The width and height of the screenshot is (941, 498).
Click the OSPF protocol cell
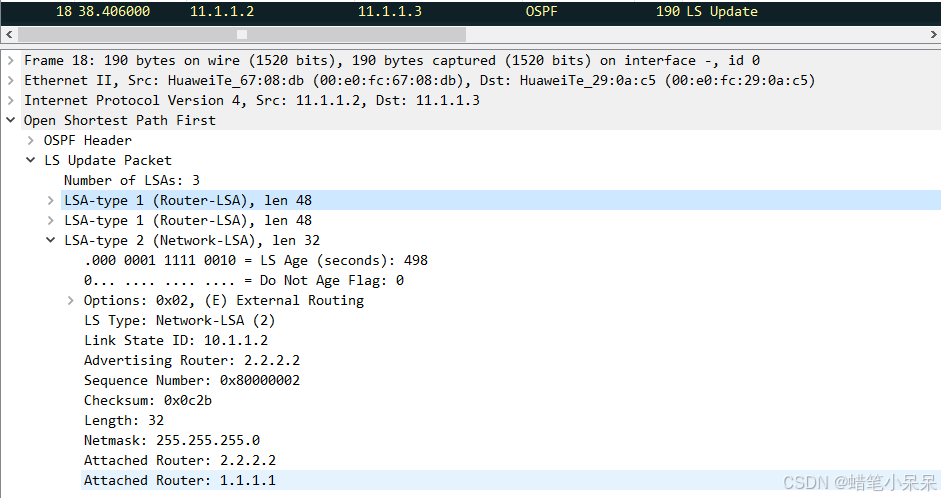point(541,11)
